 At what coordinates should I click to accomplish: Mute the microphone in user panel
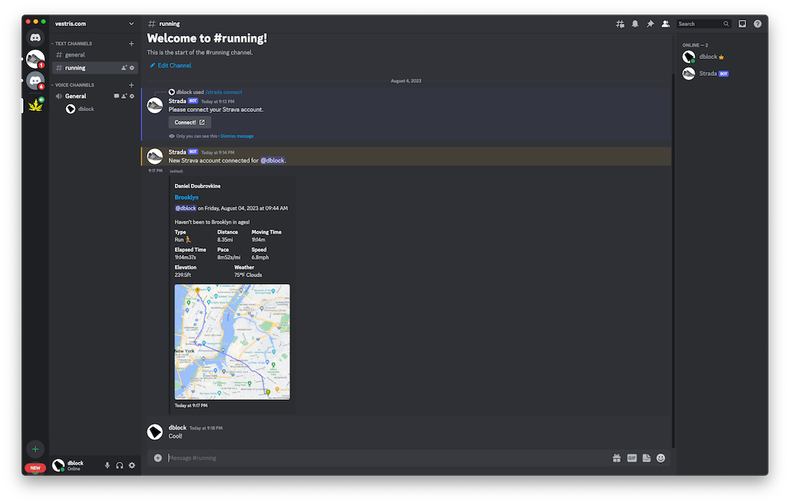[107, 465]
